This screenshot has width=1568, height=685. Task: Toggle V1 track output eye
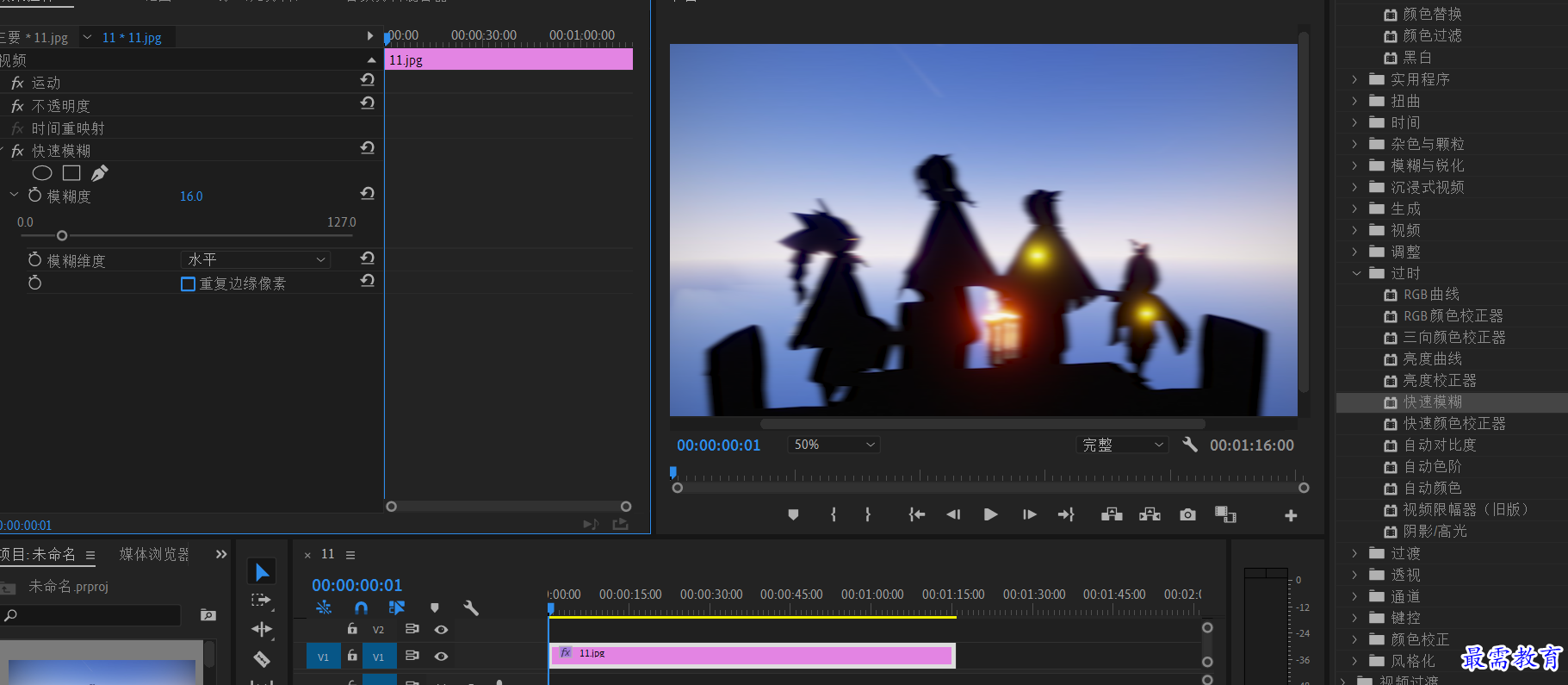tap(441, 657)
